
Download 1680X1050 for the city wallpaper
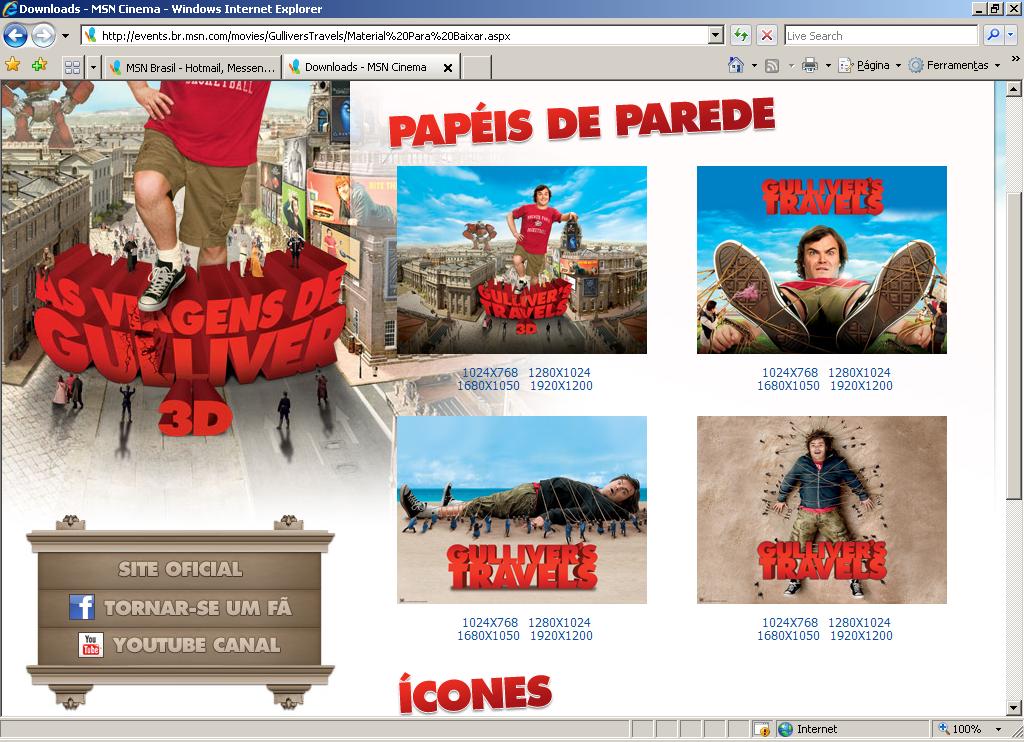(x=488, y=385)
